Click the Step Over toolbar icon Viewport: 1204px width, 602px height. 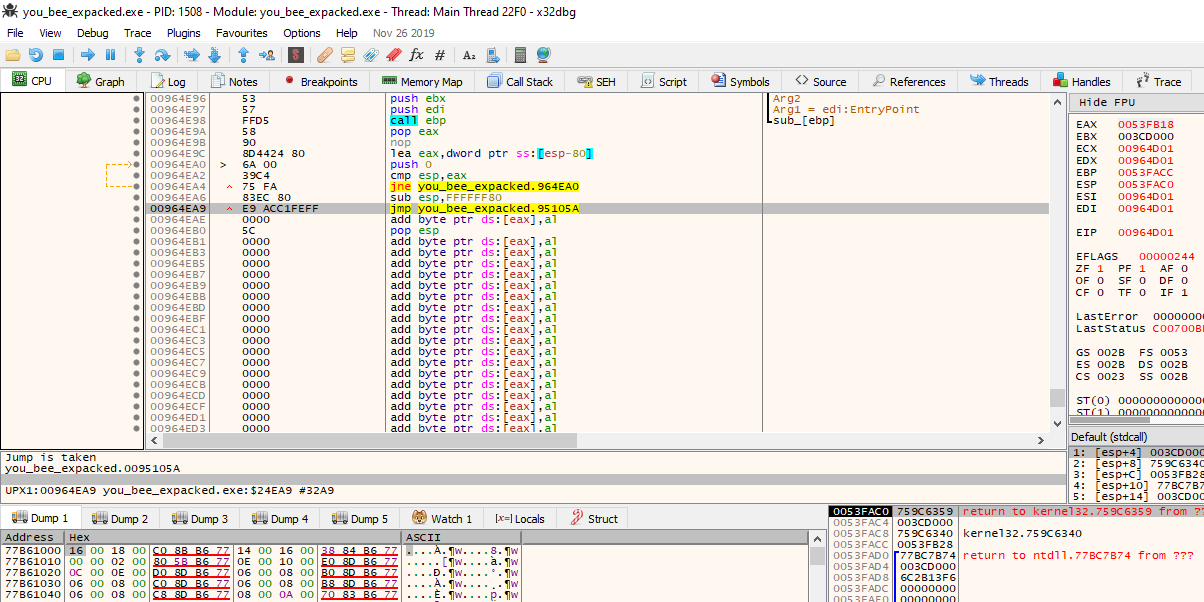pyautogui.click(x=162, y=55)
